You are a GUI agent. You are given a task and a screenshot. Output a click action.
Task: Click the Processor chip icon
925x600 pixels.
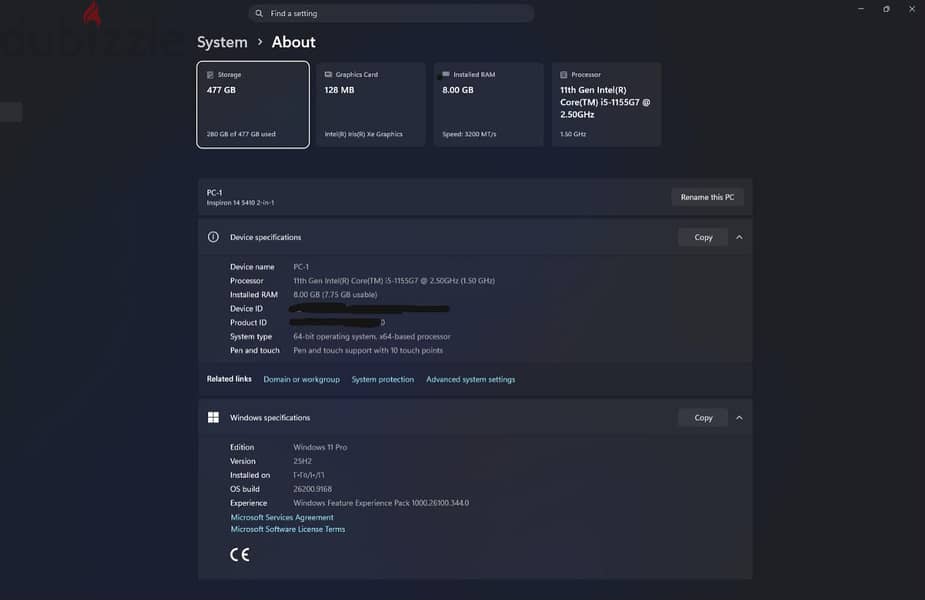tap(563, 75)
